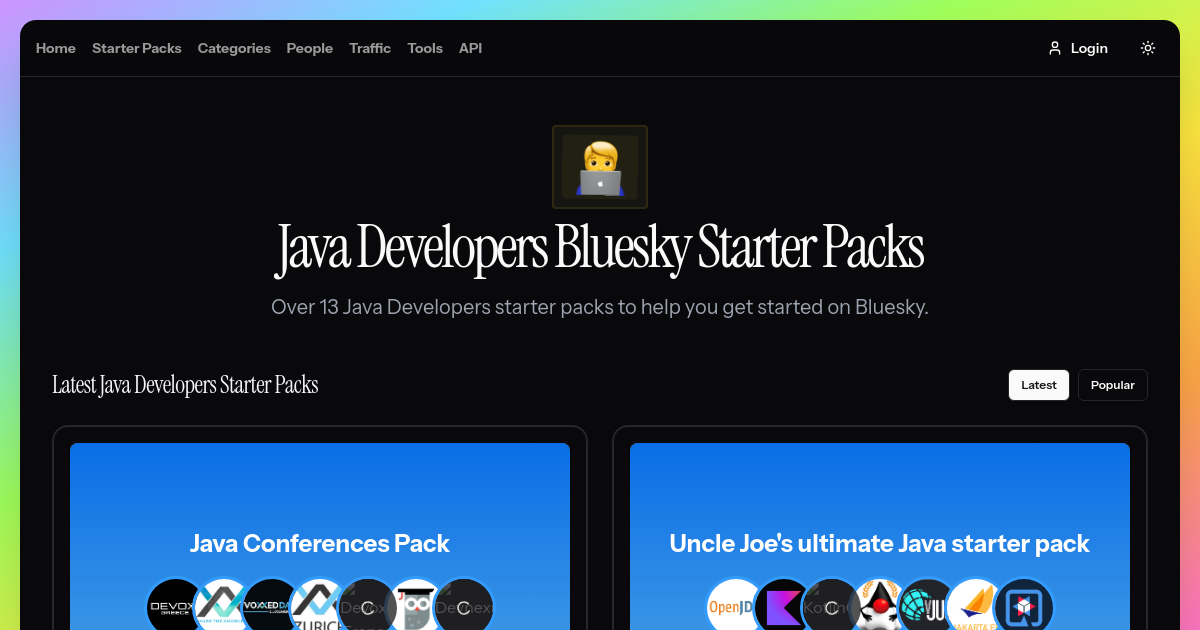Click the JUnit globe avatar
Image resolution: width=1200 pixels, height=630 pixels.
coord(926,605)
